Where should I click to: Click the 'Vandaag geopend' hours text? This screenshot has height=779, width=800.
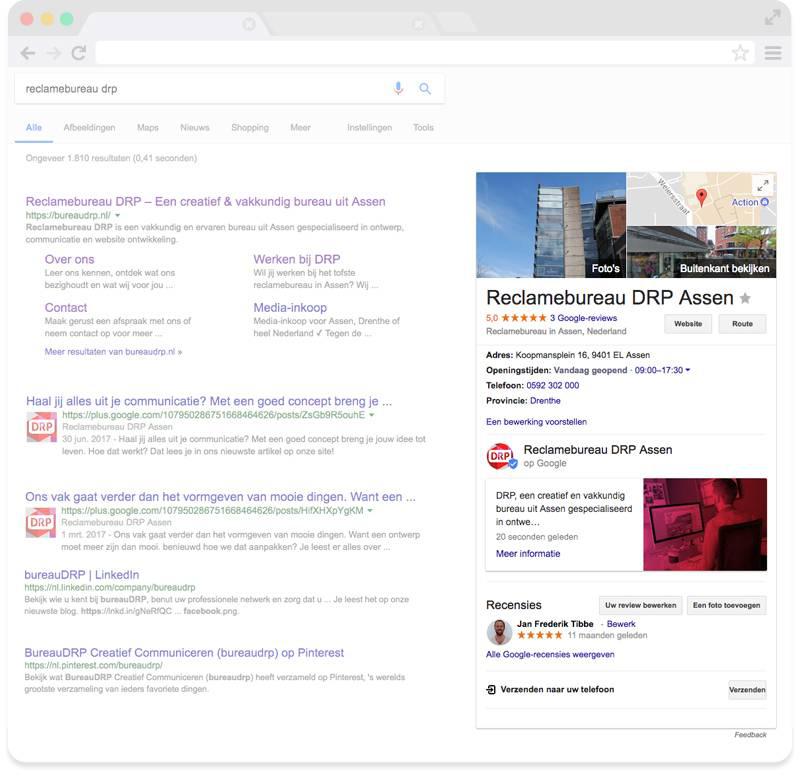(590, 370)
